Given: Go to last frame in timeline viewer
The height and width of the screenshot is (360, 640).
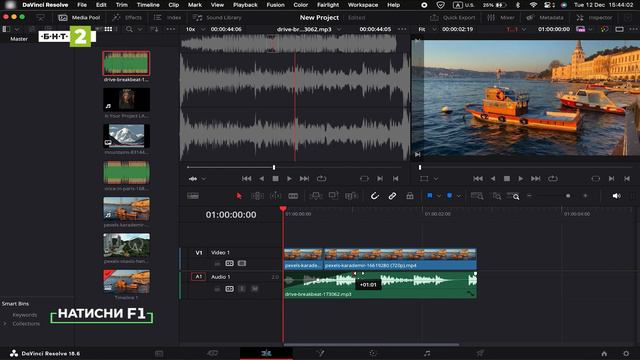Looking at the screenshot, I should pos(536,179).
